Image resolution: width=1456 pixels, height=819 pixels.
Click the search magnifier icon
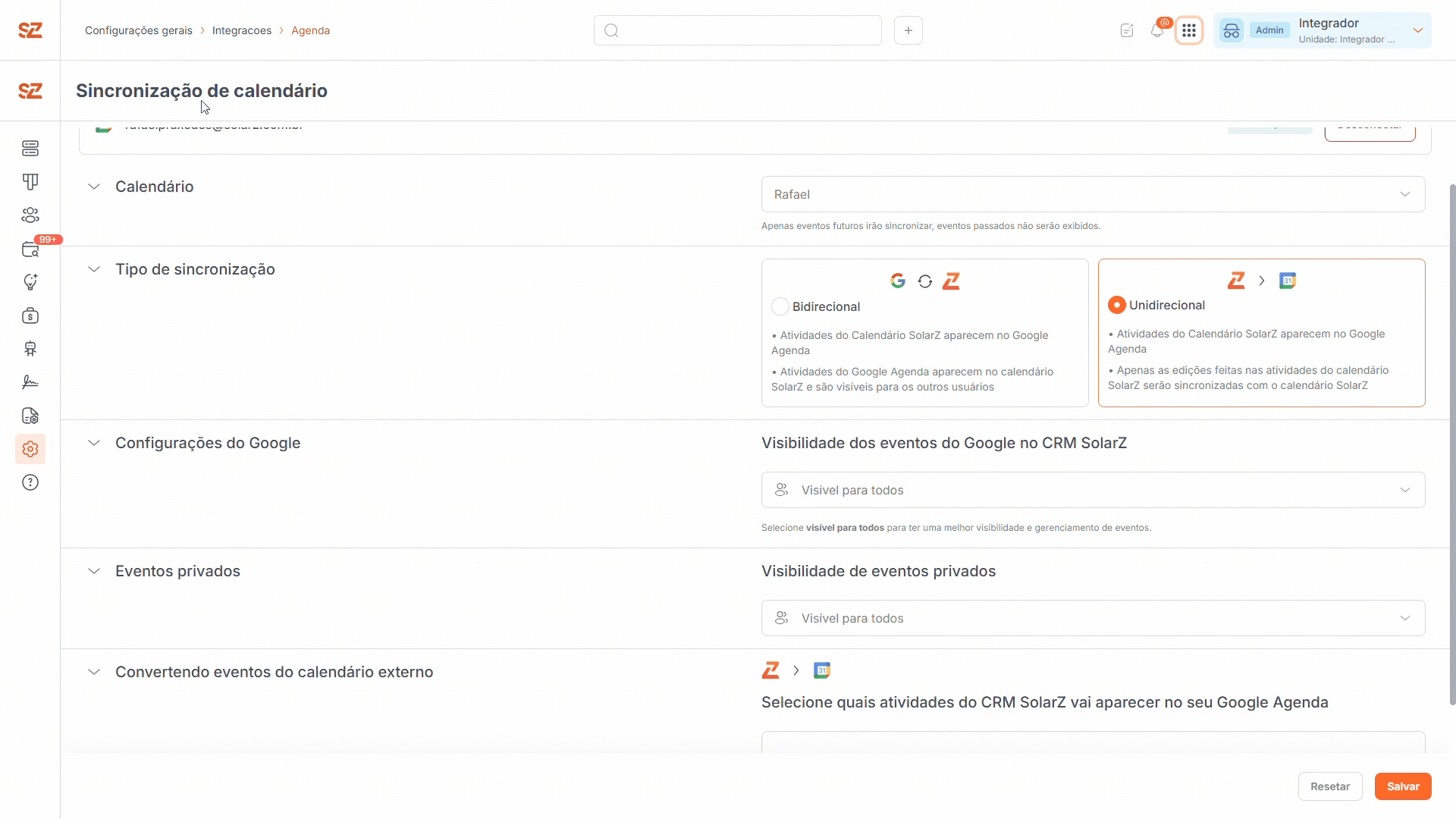tap(612, 30)
